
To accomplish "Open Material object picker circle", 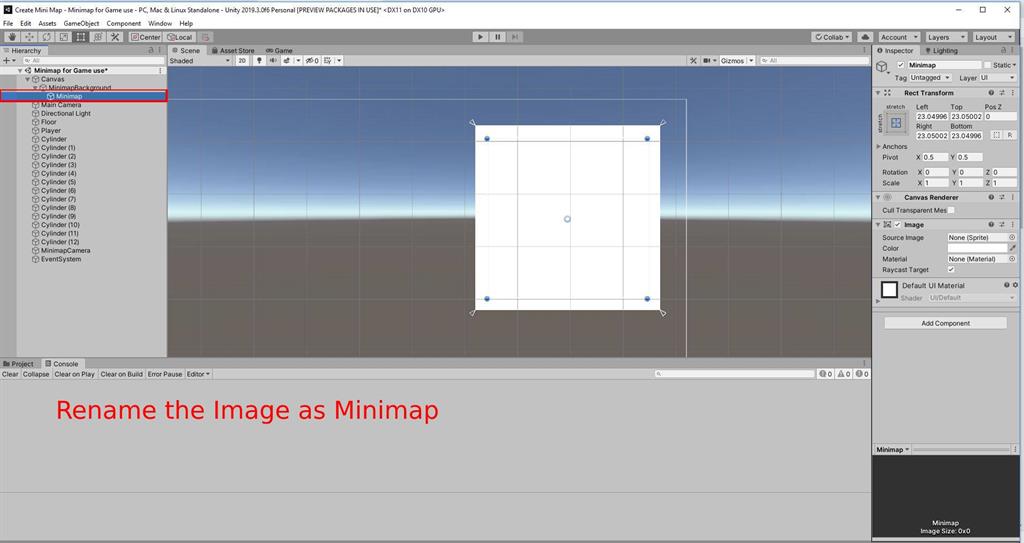I will pyautogui.click(x=1012, y=259).
